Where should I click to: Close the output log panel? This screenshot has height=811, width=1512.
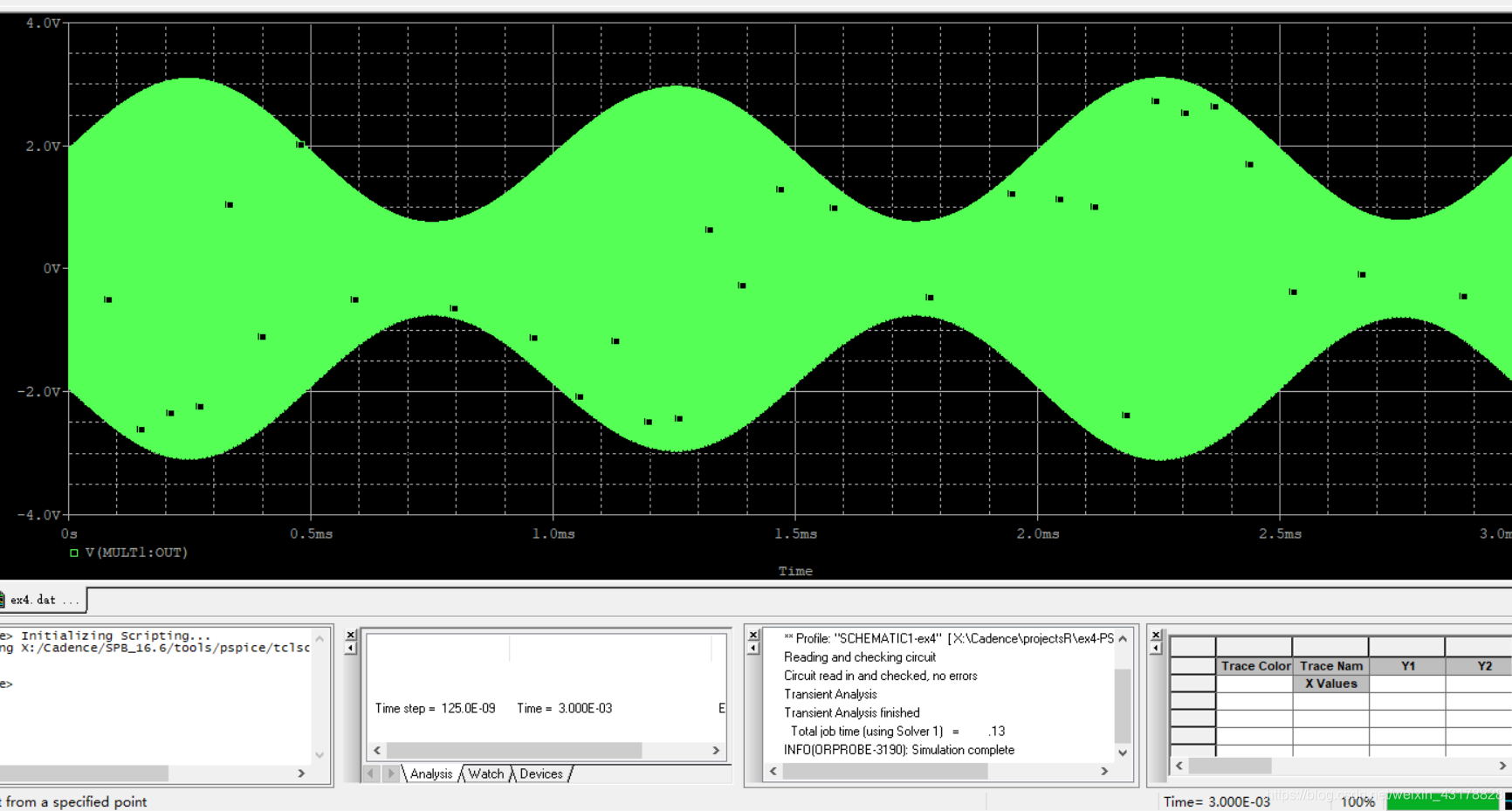click(x=753, y=635)
